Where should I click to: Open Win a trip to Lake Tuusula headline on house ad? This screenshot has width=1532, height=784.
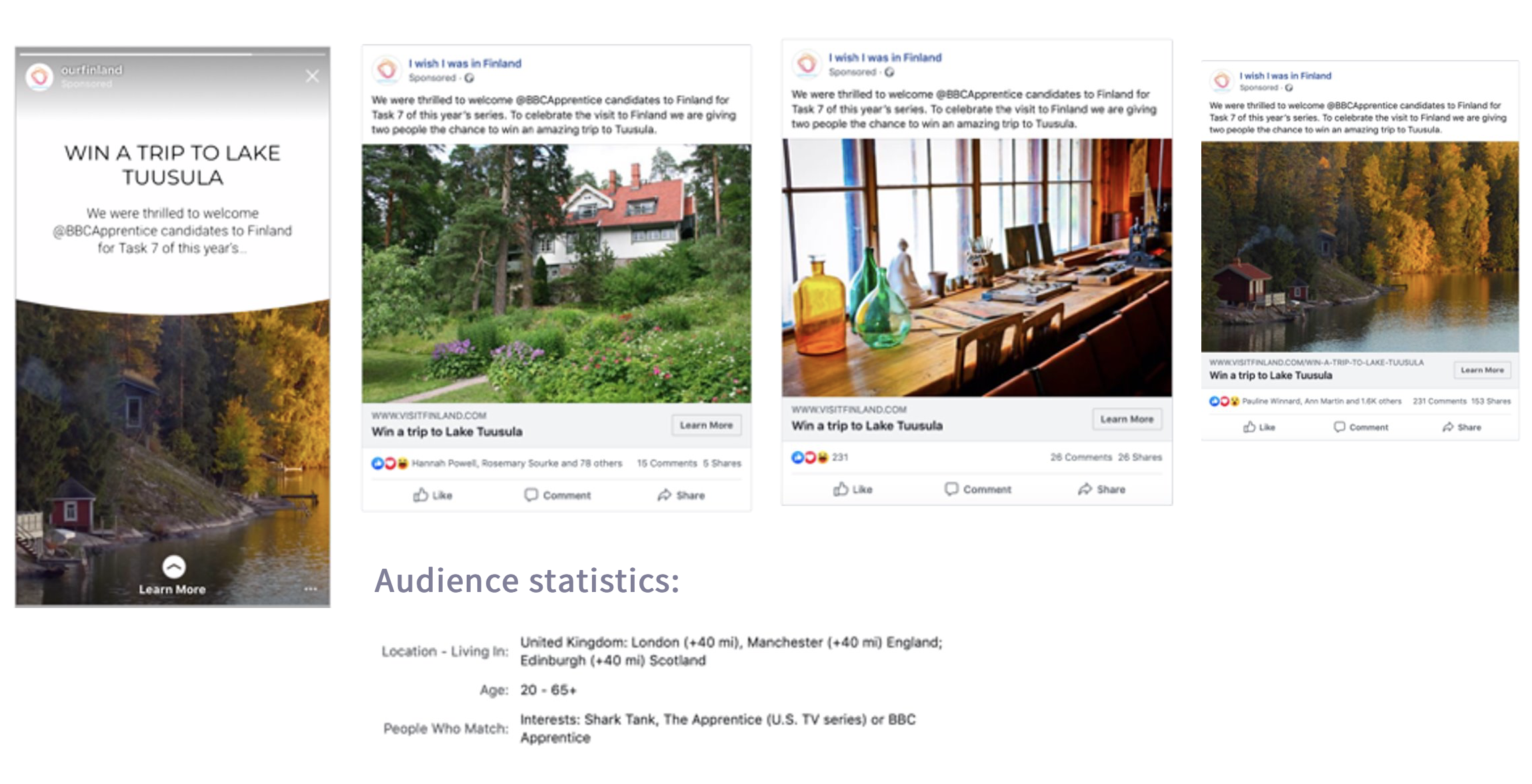(447, 431)
